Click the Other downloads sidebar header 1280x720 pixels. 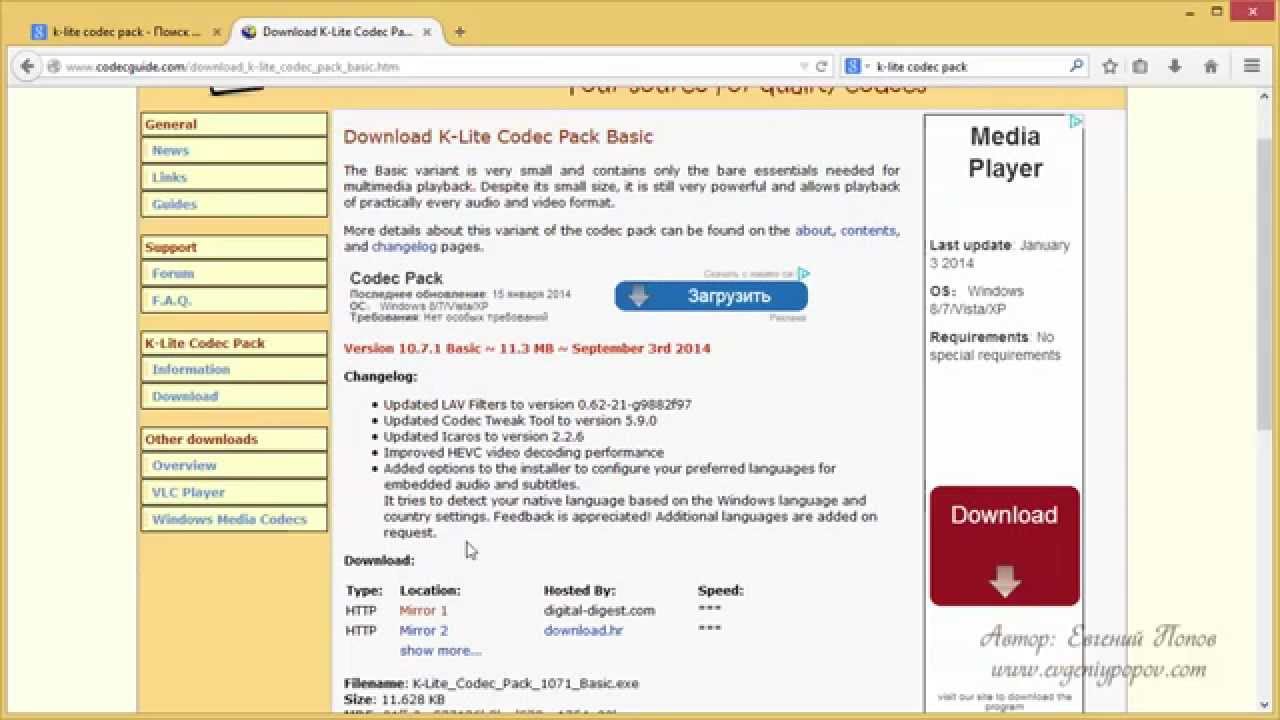[x=234, y=439]
